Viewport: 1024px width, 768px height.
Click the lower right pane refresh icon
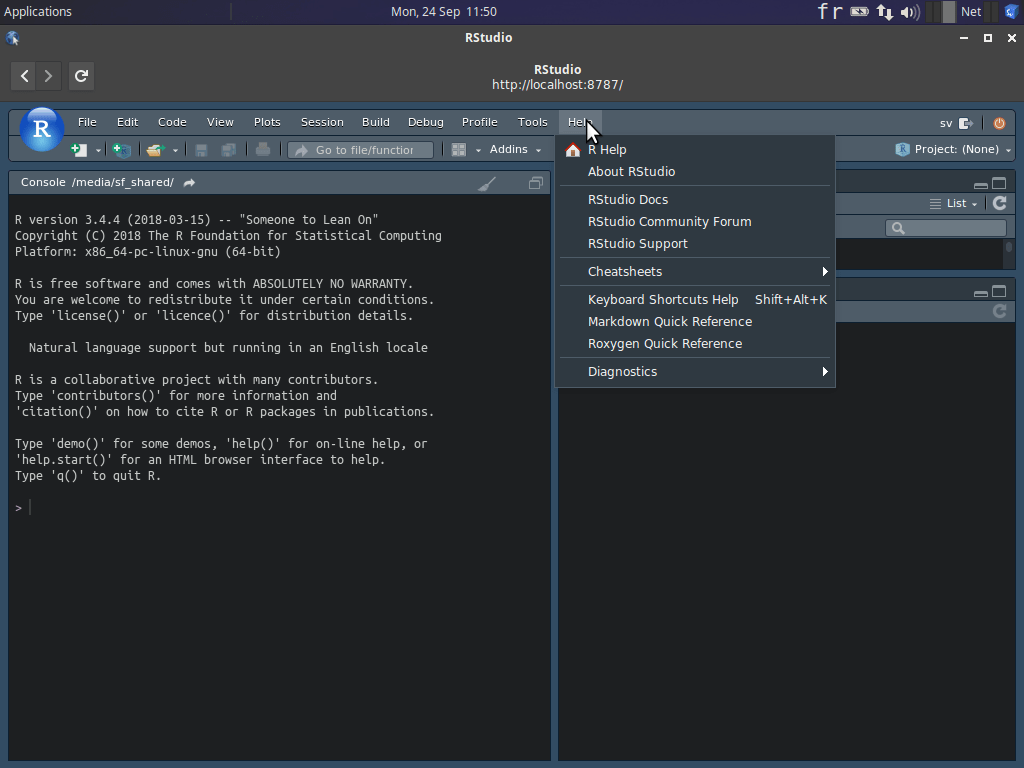coord(1000,311)
